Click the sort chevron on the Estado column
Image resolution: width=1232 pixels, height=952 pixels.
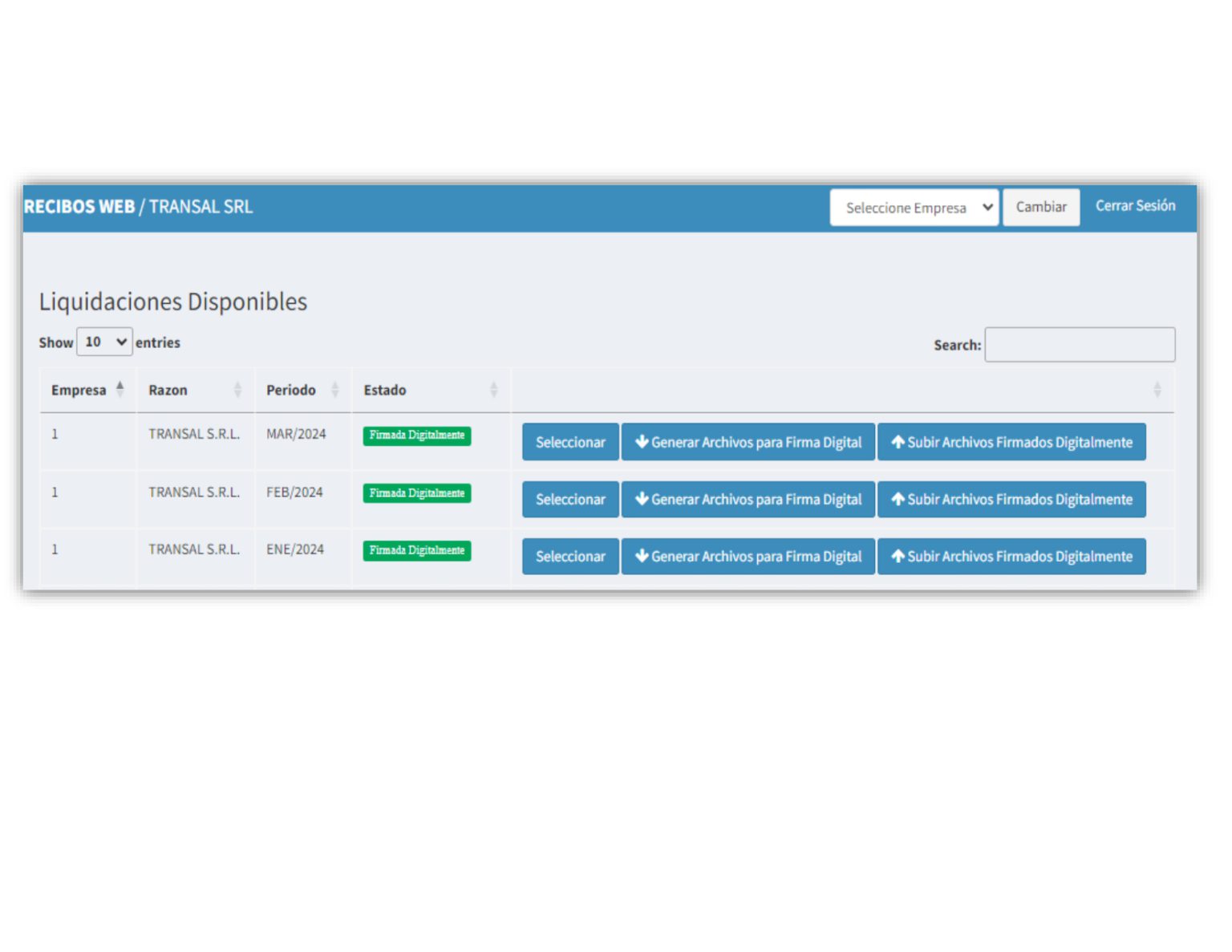click(492, 390)
